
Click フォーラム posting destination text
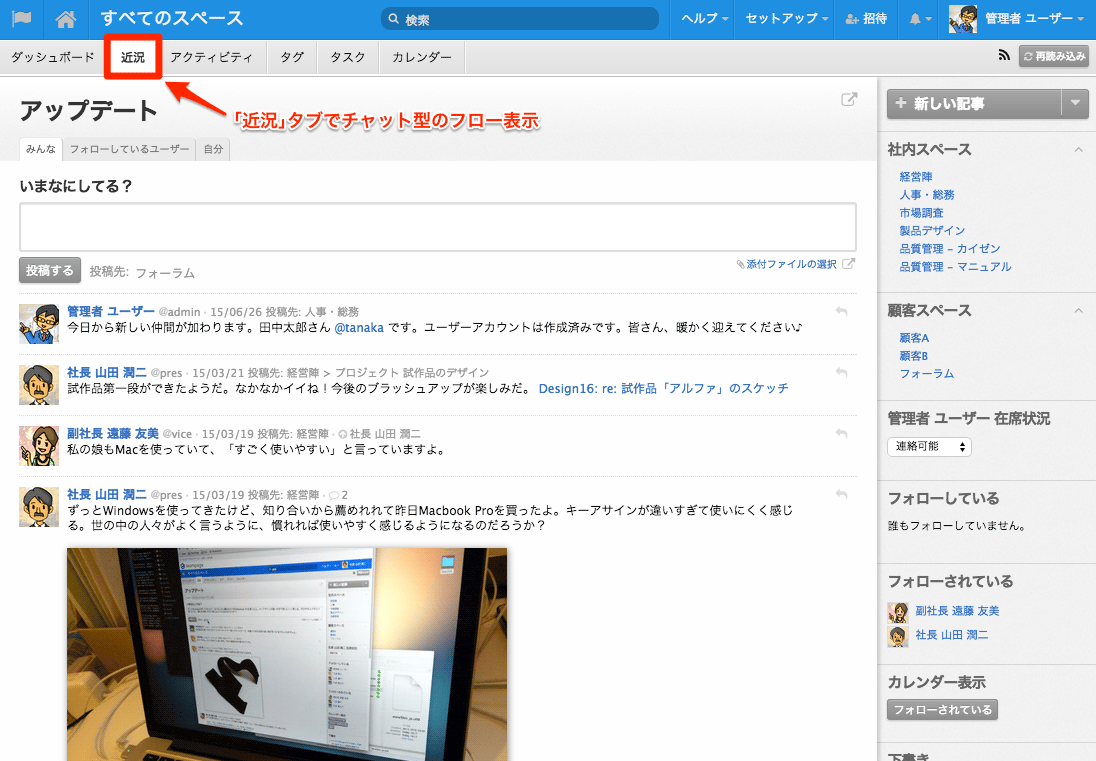pyautogui.click(x=165, y=273)
